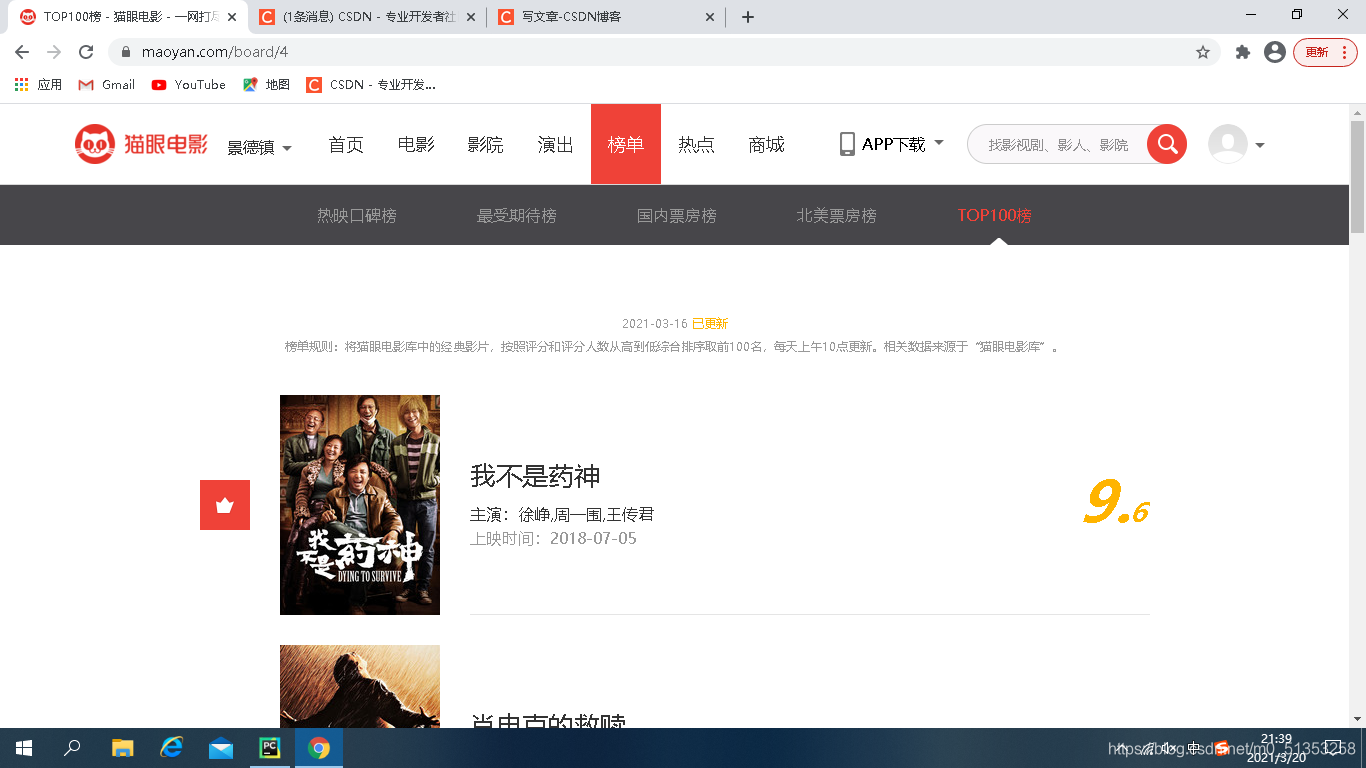Switch to the 热映口碑榜 tab
1366x768 pixels.
pyautogui.click(x=357, y=215)
